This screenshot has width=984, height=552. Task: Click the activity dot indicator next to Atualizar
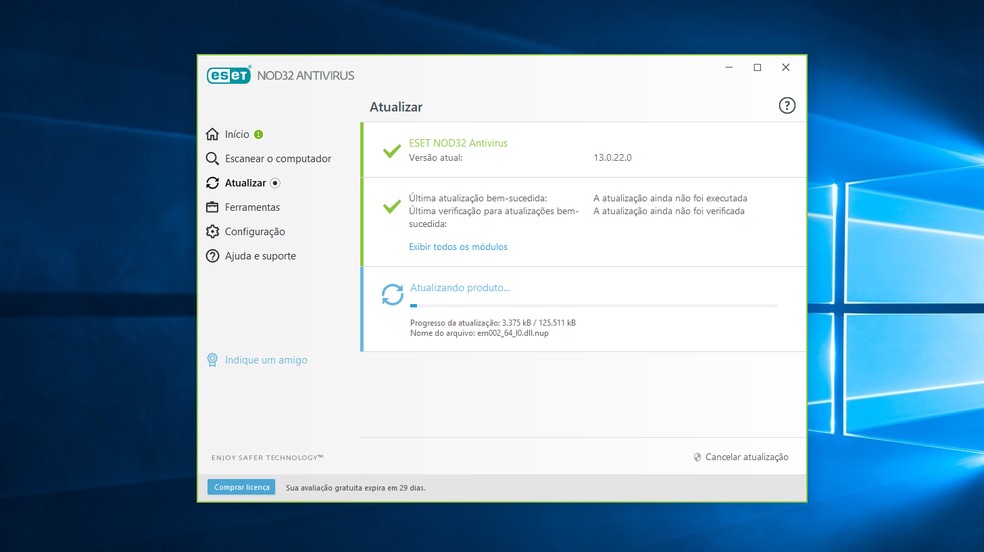click(275, 183)
